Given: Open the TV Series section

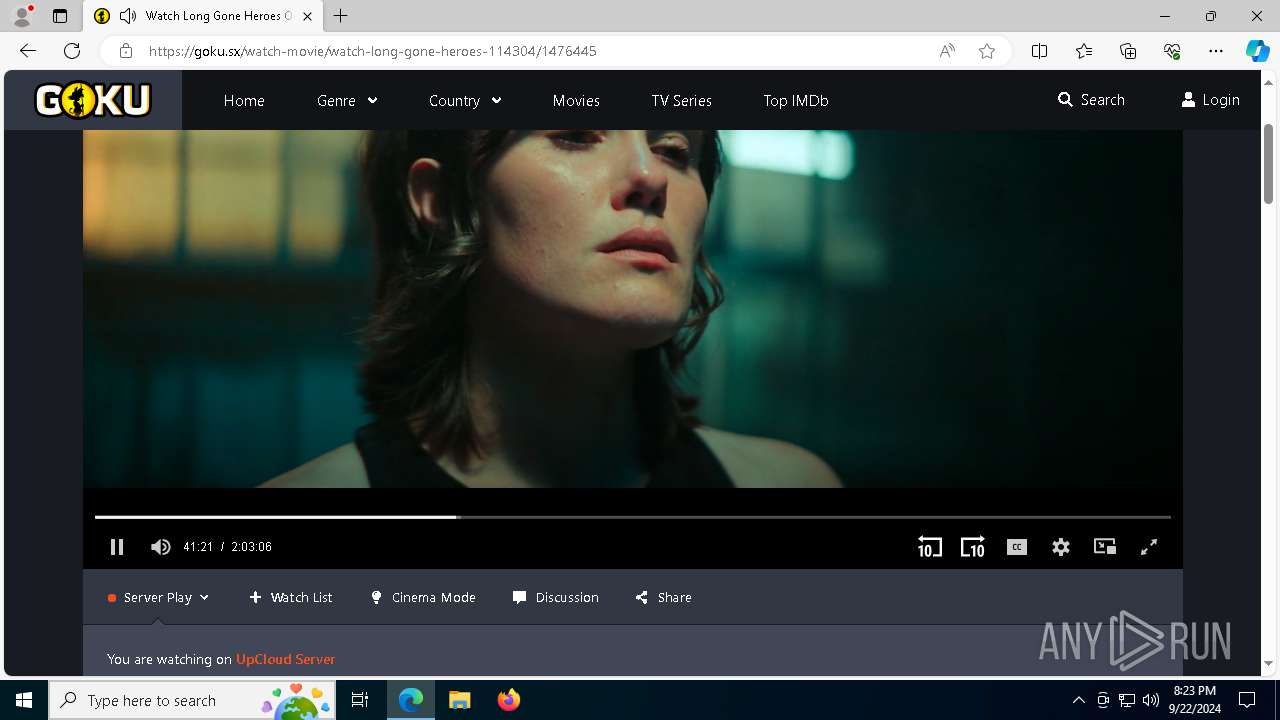Looking at the screenshot, I should point(681,100).
